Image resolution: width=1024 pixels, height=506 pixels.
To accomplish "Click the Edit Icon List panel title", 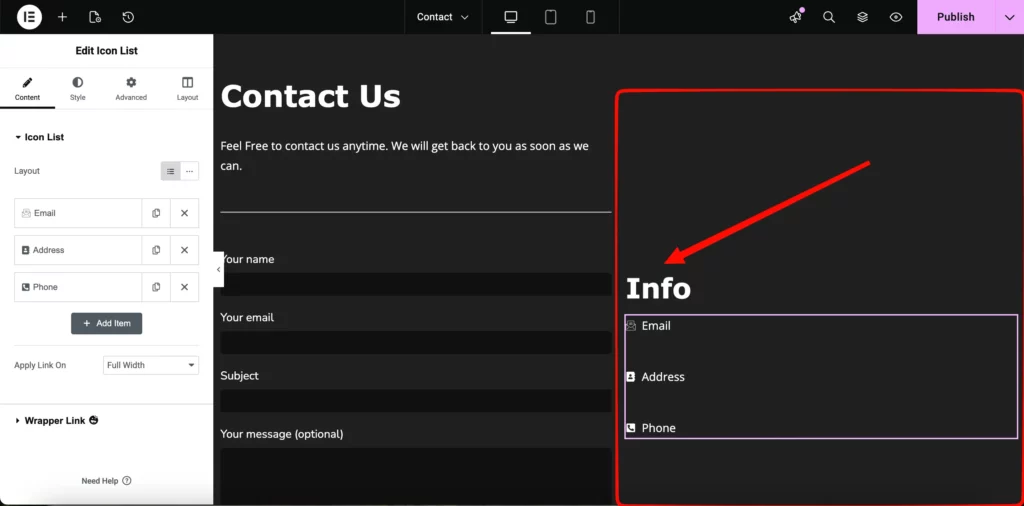I will 106,50.
